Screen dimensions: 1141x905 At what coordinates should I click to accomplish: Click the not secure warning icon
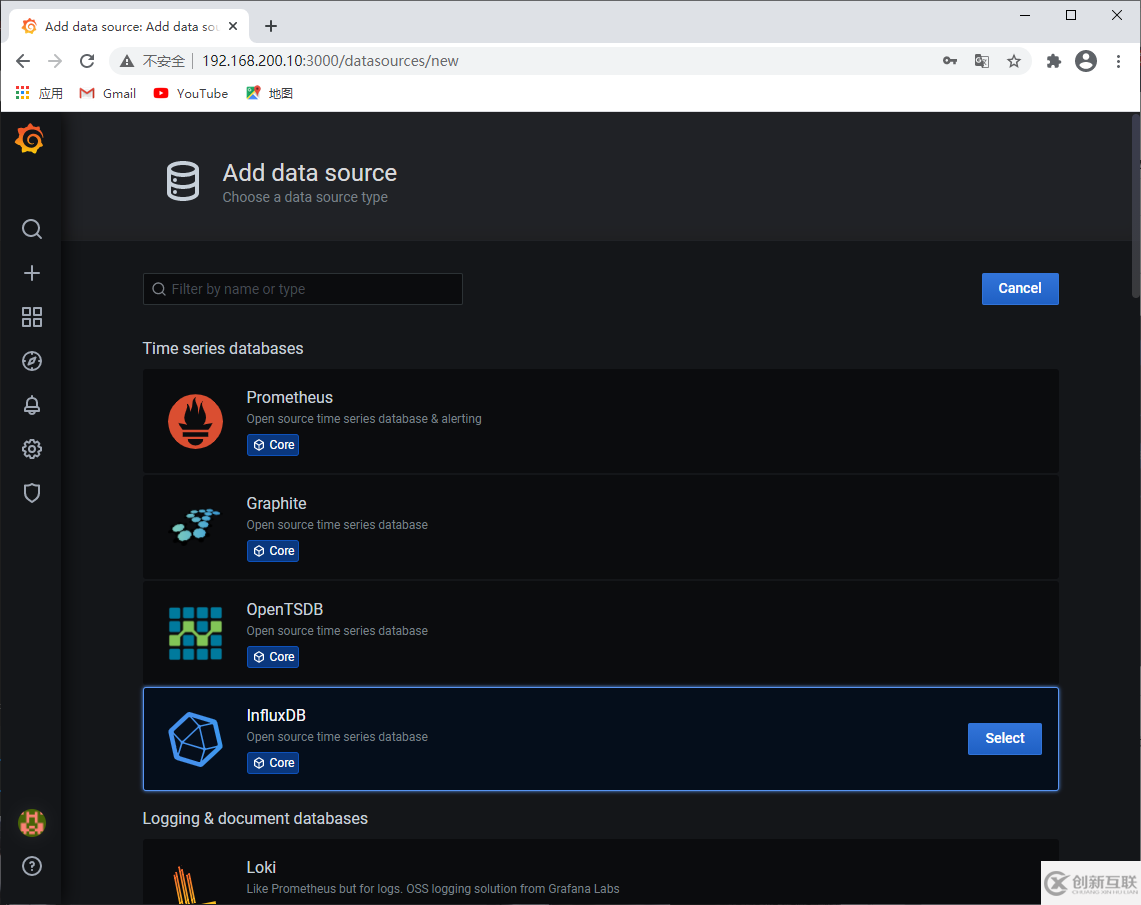pyautogui.click(x=127, y=61)
